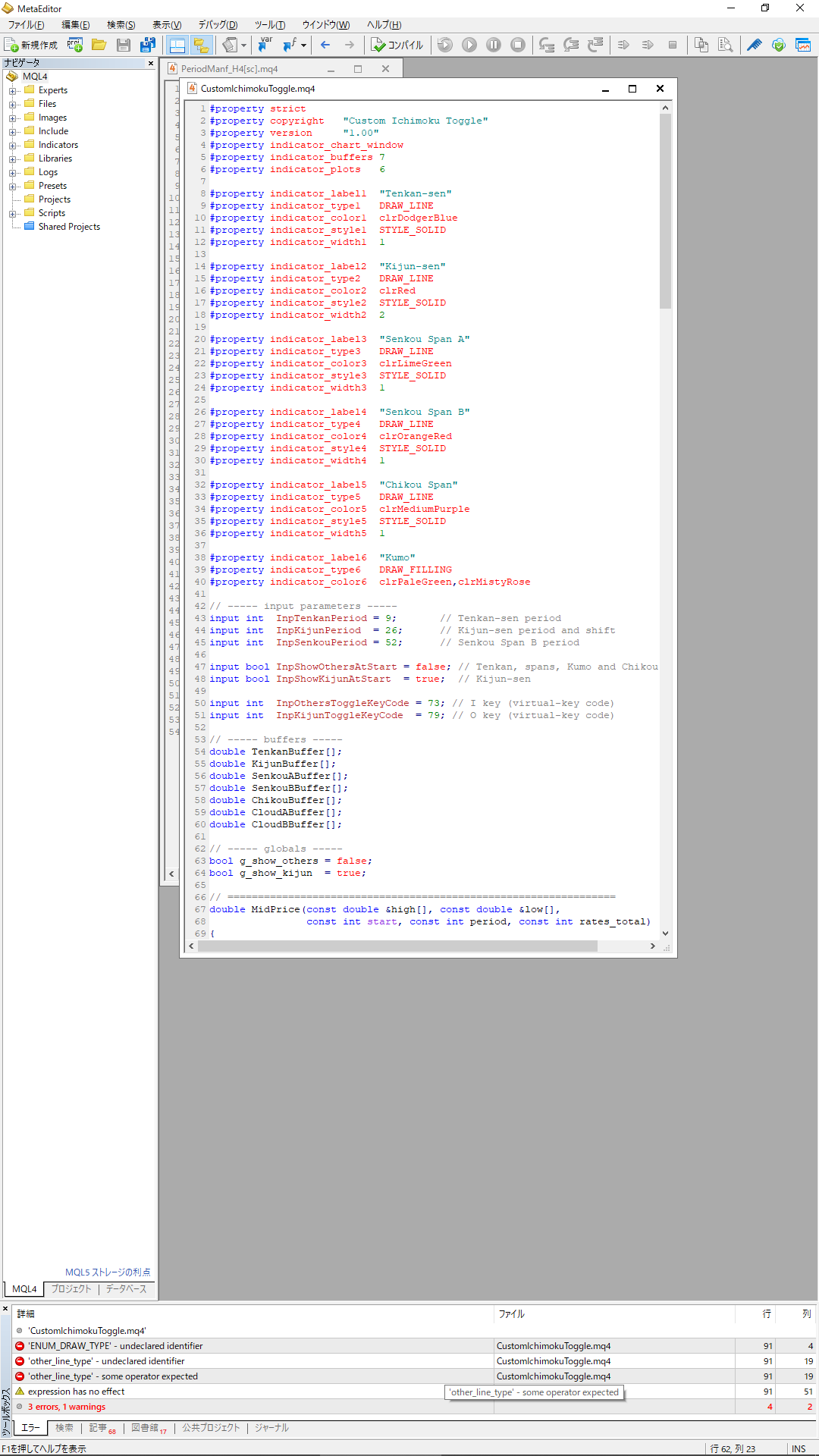819x1456 pixels.
Task: Save all open files
Action: click(148, 45)
